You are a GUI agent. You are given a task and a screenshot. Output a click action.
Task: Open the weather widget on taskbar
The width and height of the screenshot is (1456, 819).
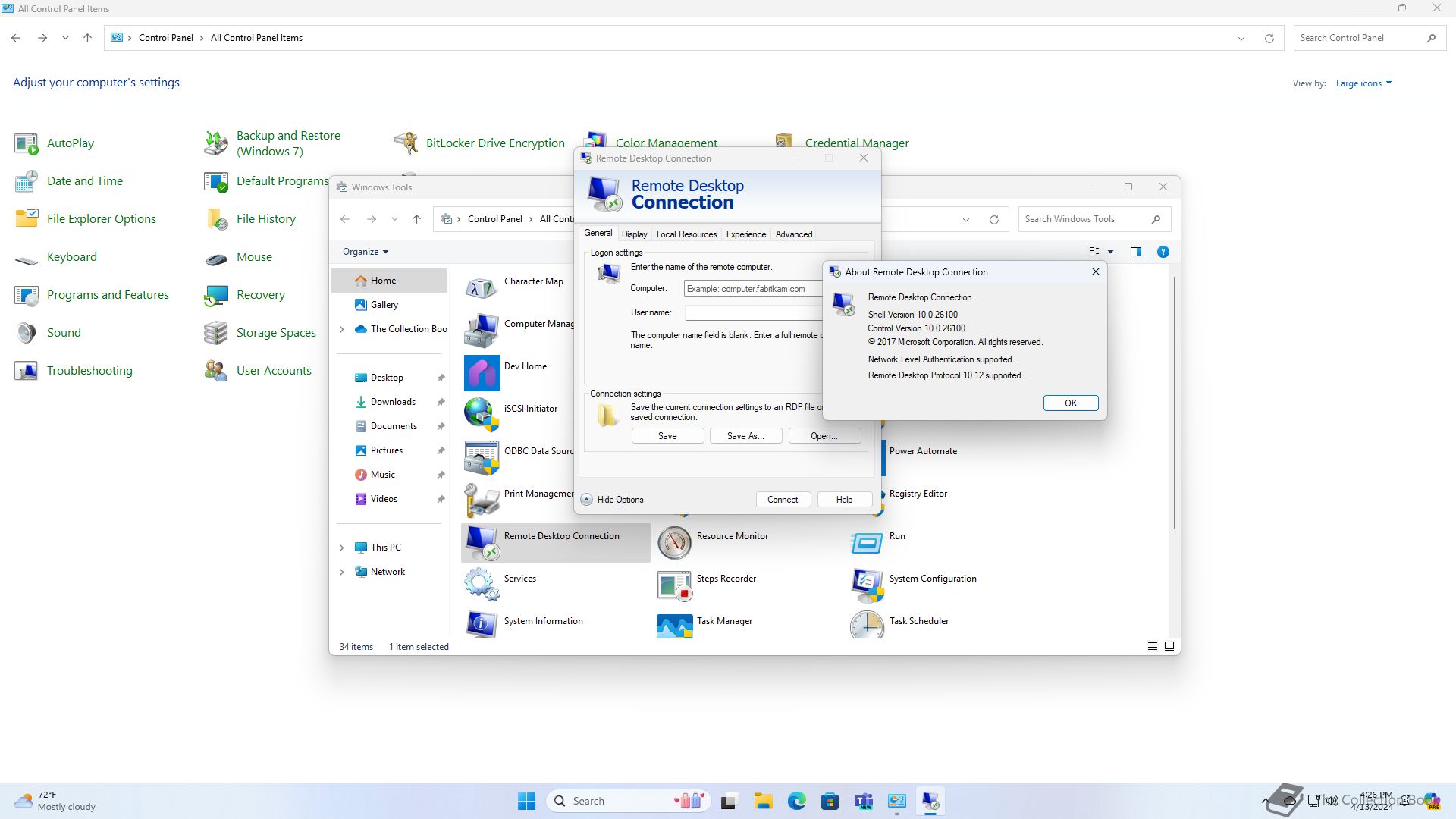(56, 802)
